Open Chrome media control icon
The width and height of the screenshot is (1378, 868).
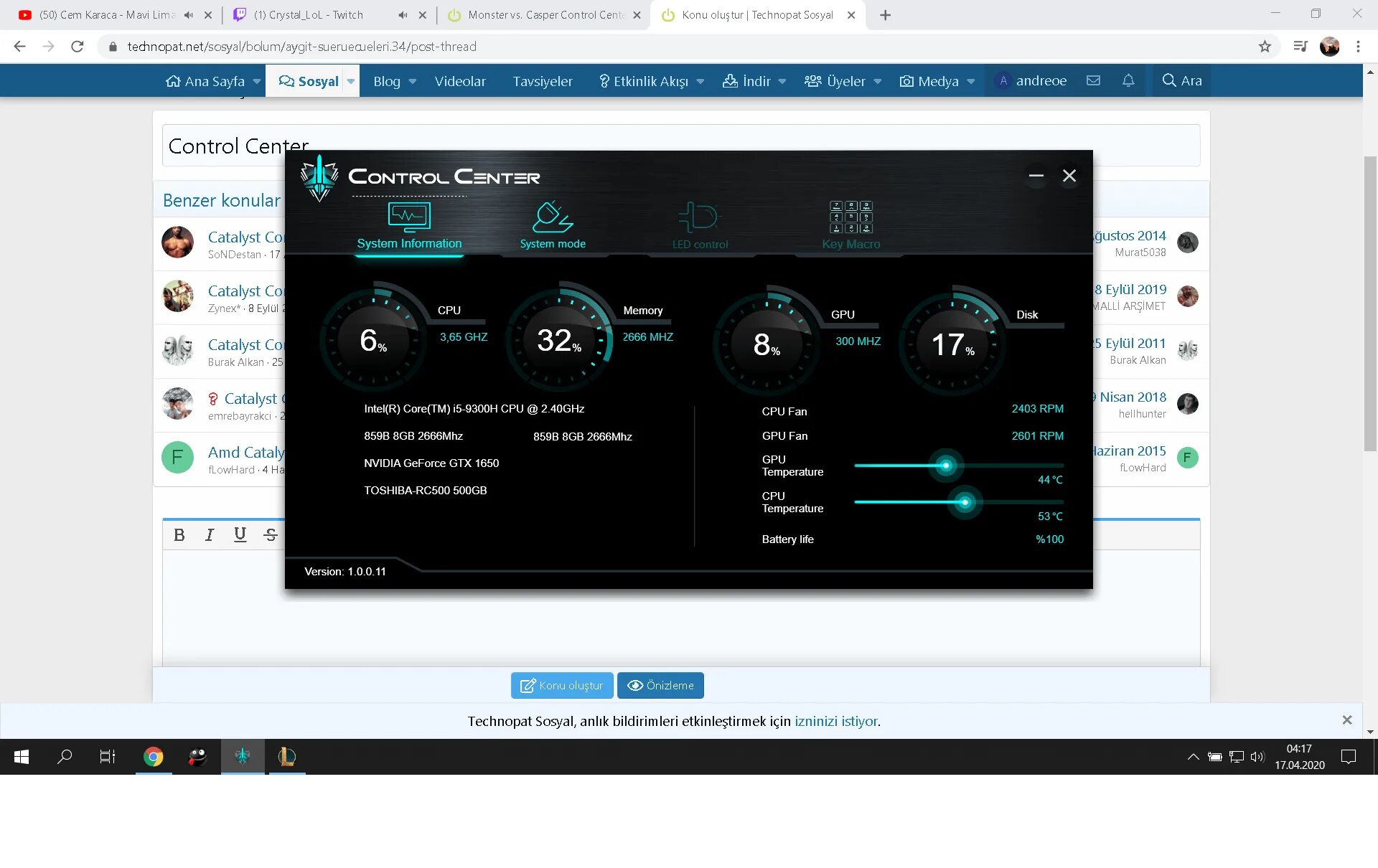pos(1300,47)
